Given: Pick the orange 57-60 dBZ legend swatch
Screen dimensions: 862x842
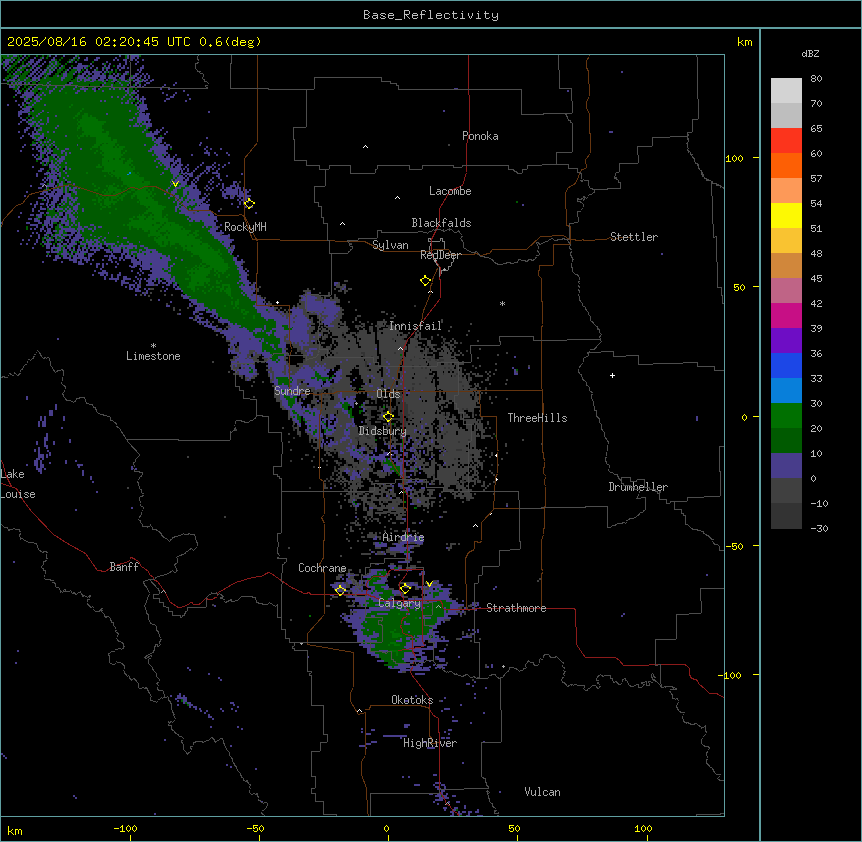Looking at the screenshot, I should click(786, 165).
